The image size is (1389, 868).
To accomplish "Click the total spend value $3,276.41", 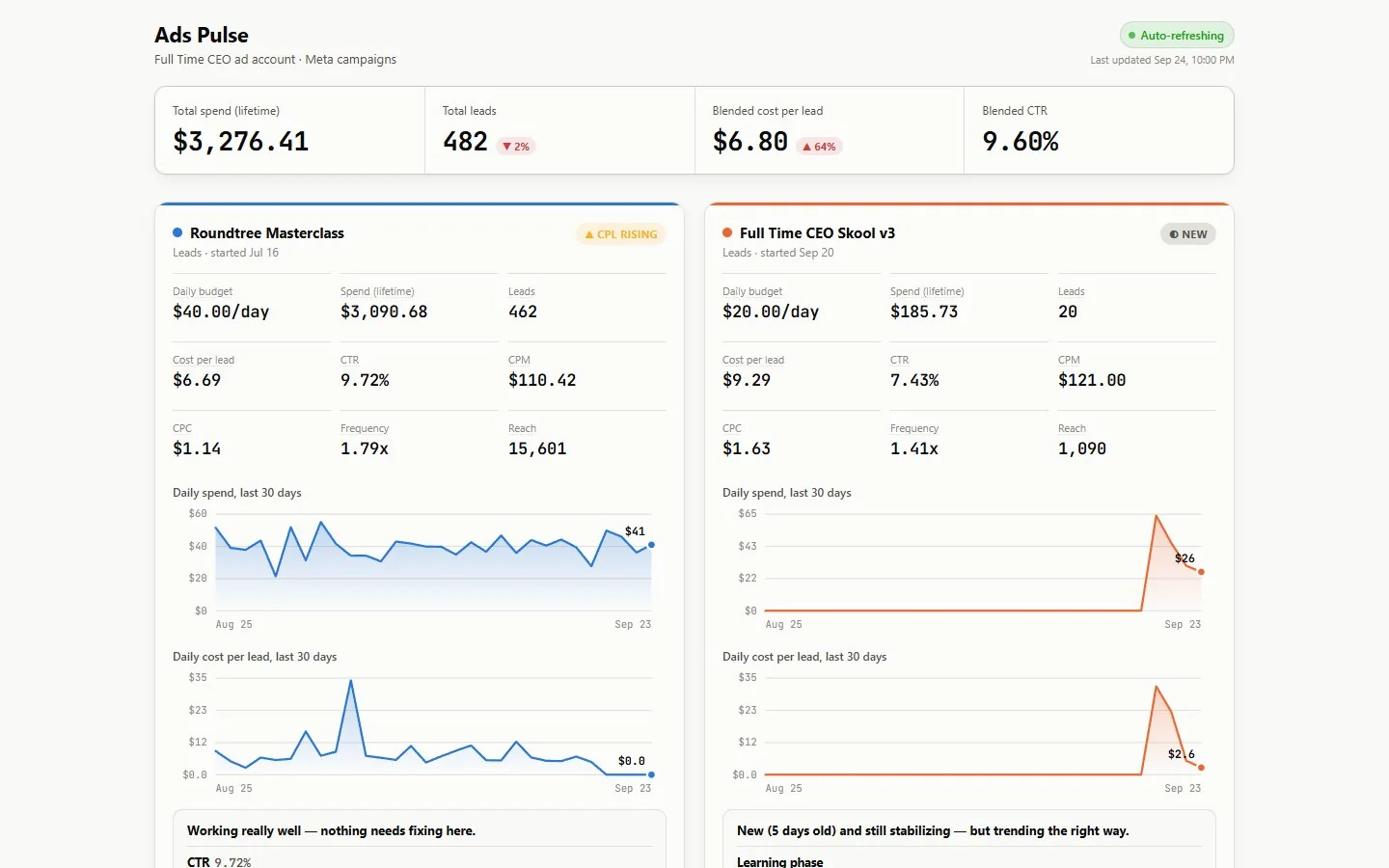I will pyautogui.click(x=240, y=142).
